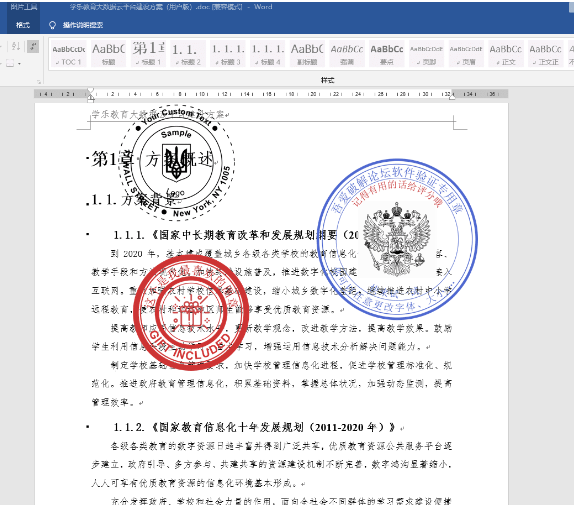Select the black Sample logo stamp image
575x505 pixels.
(x=176, y=162)
